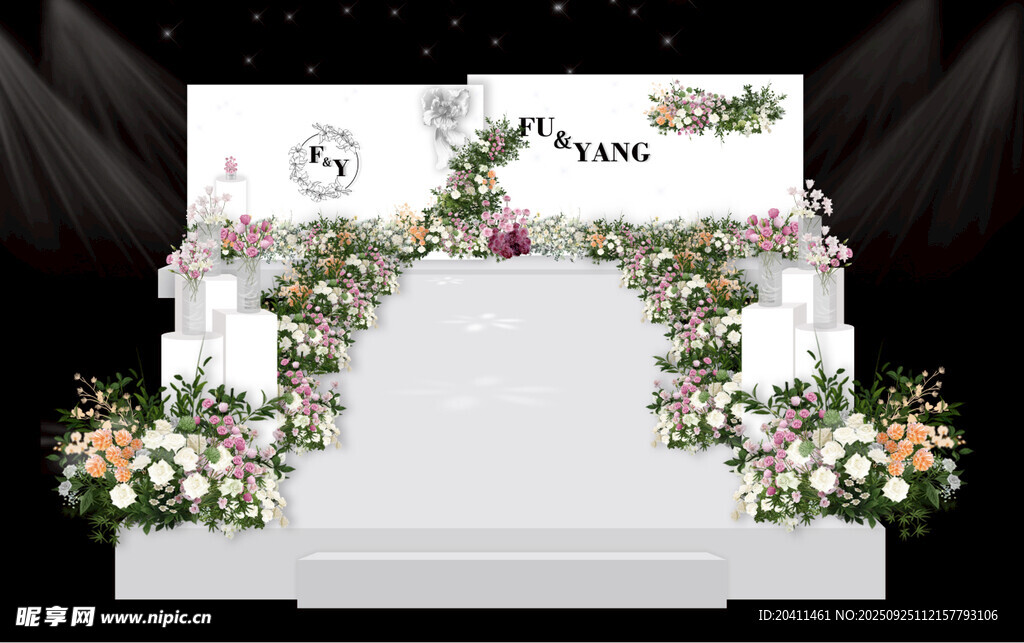The image size is (1024, 643).
Task: Select the large bottom-right floral arrangement
Action: pos(850,455)
